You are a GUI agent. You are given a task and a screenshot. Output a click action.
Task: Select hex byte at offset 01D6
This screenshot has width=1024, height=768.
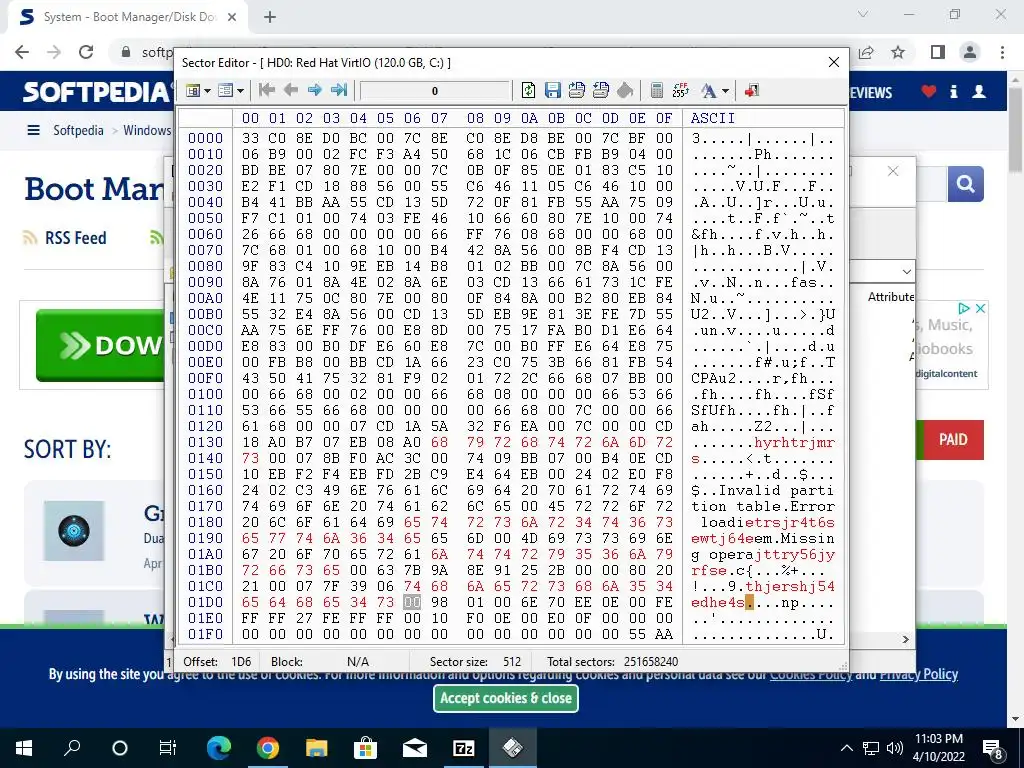tap(412, 602)
